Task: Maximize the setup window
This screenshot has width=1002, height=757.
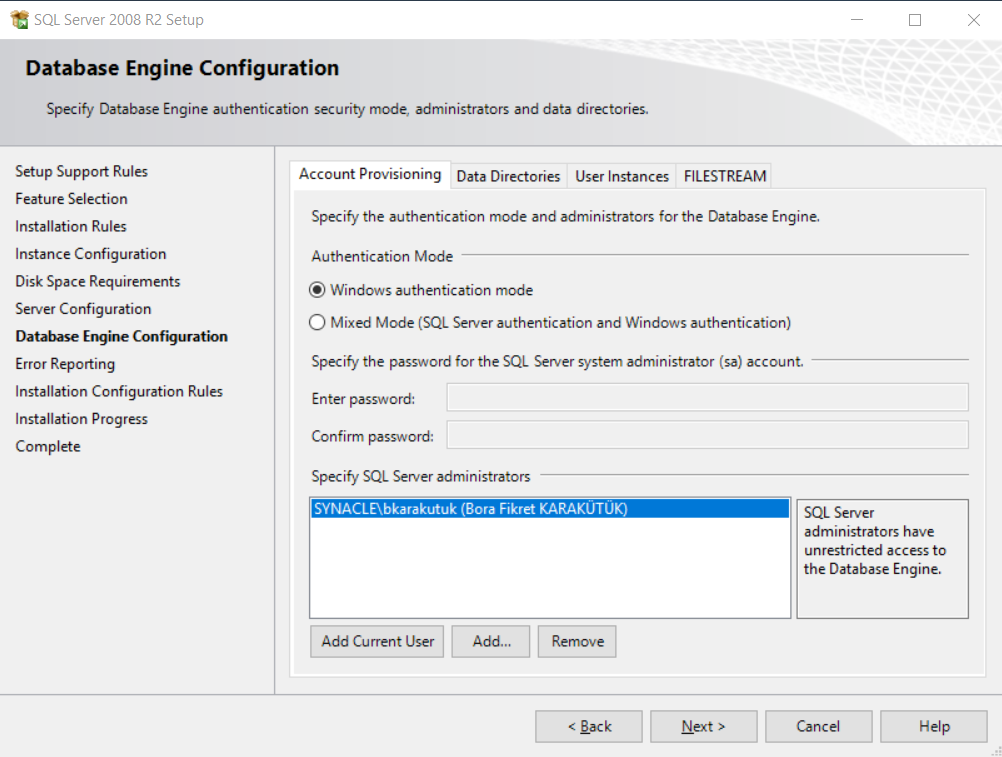Action: (x=915, y=20)
